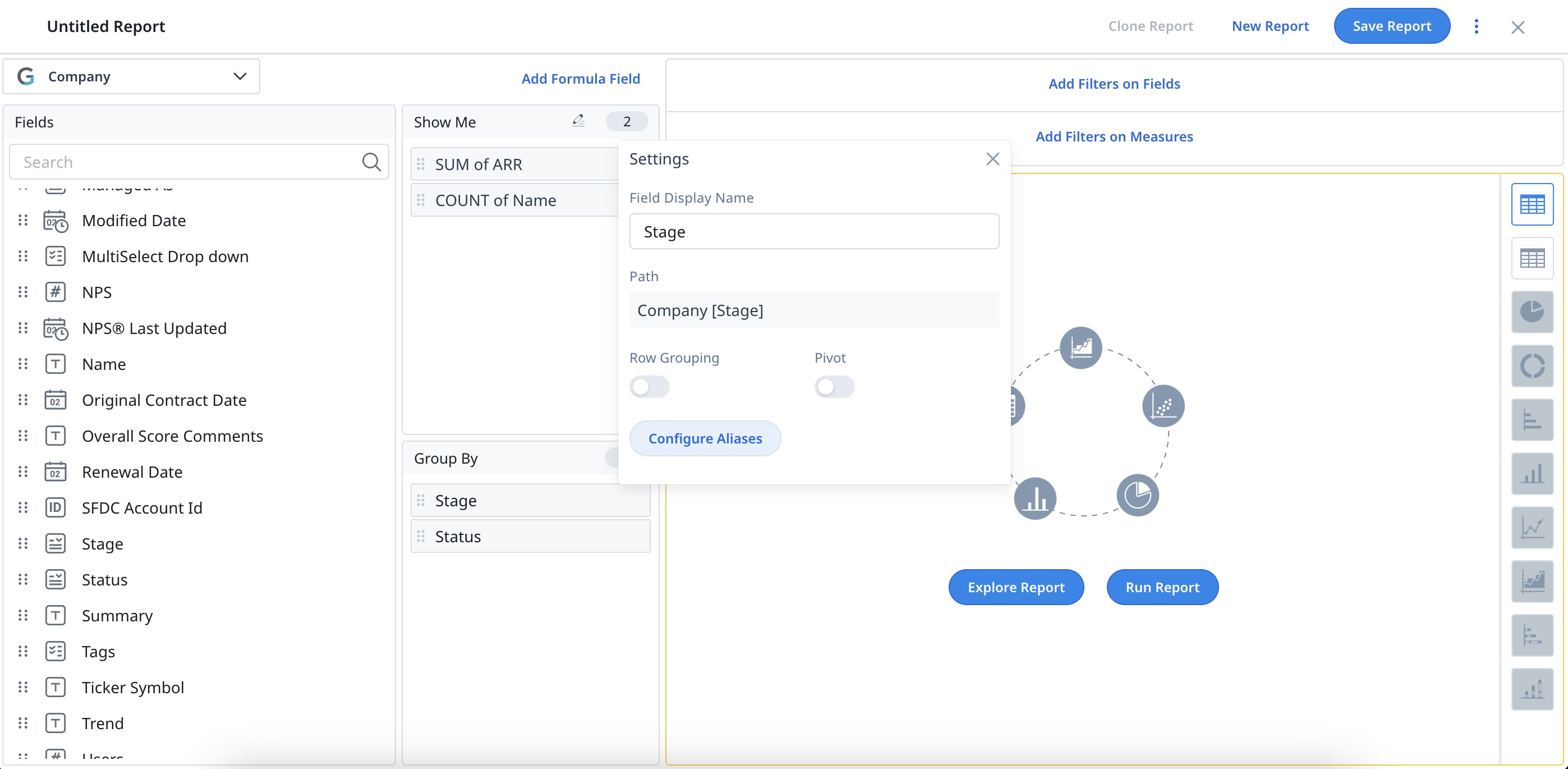Select COUNT of Name in Show Me
1568x769 pixels.
click(x=514, y=200)
